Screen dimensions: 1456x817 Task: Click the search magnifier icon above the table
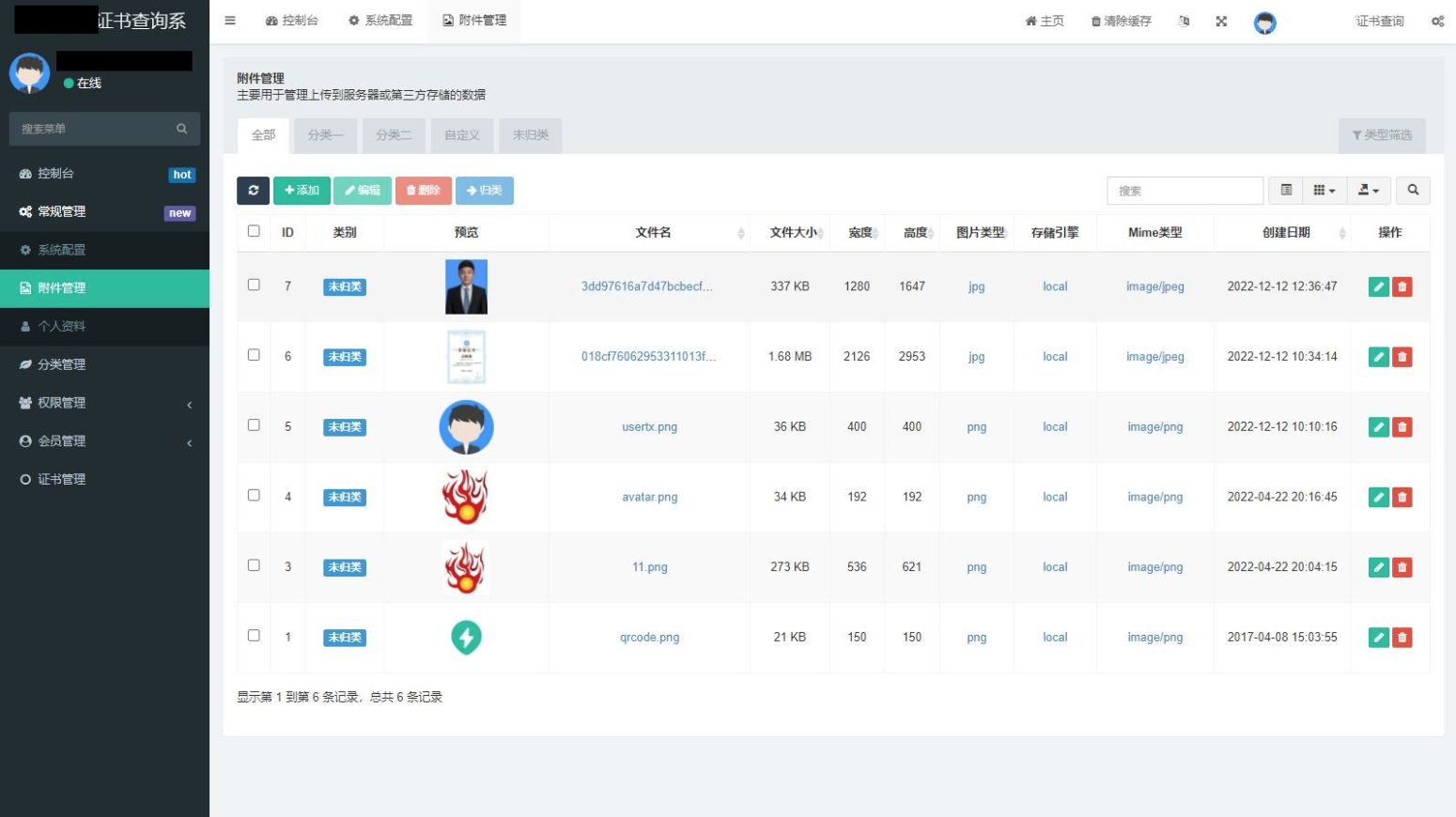[x=1413, y=191]
